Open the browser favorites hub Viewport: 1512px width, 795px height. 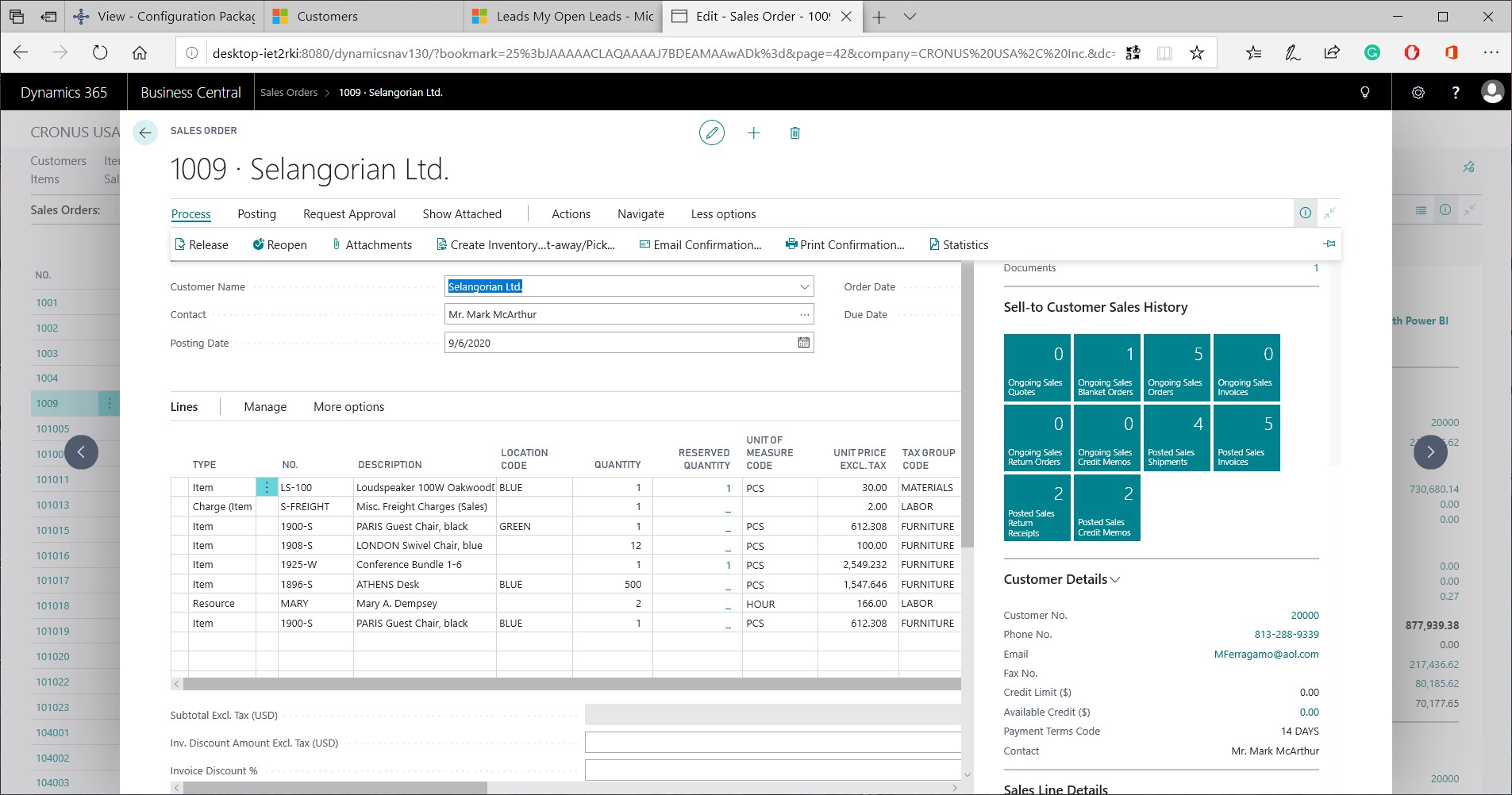point(1253,53)
